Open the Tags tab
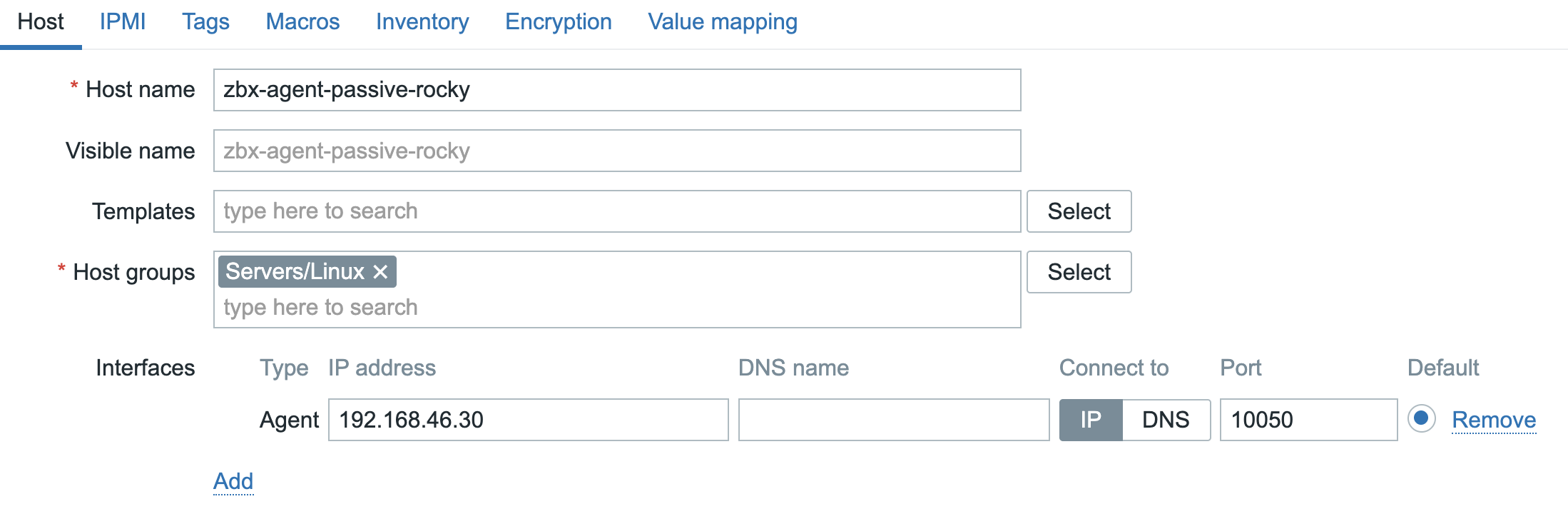 tap(205, 21)
